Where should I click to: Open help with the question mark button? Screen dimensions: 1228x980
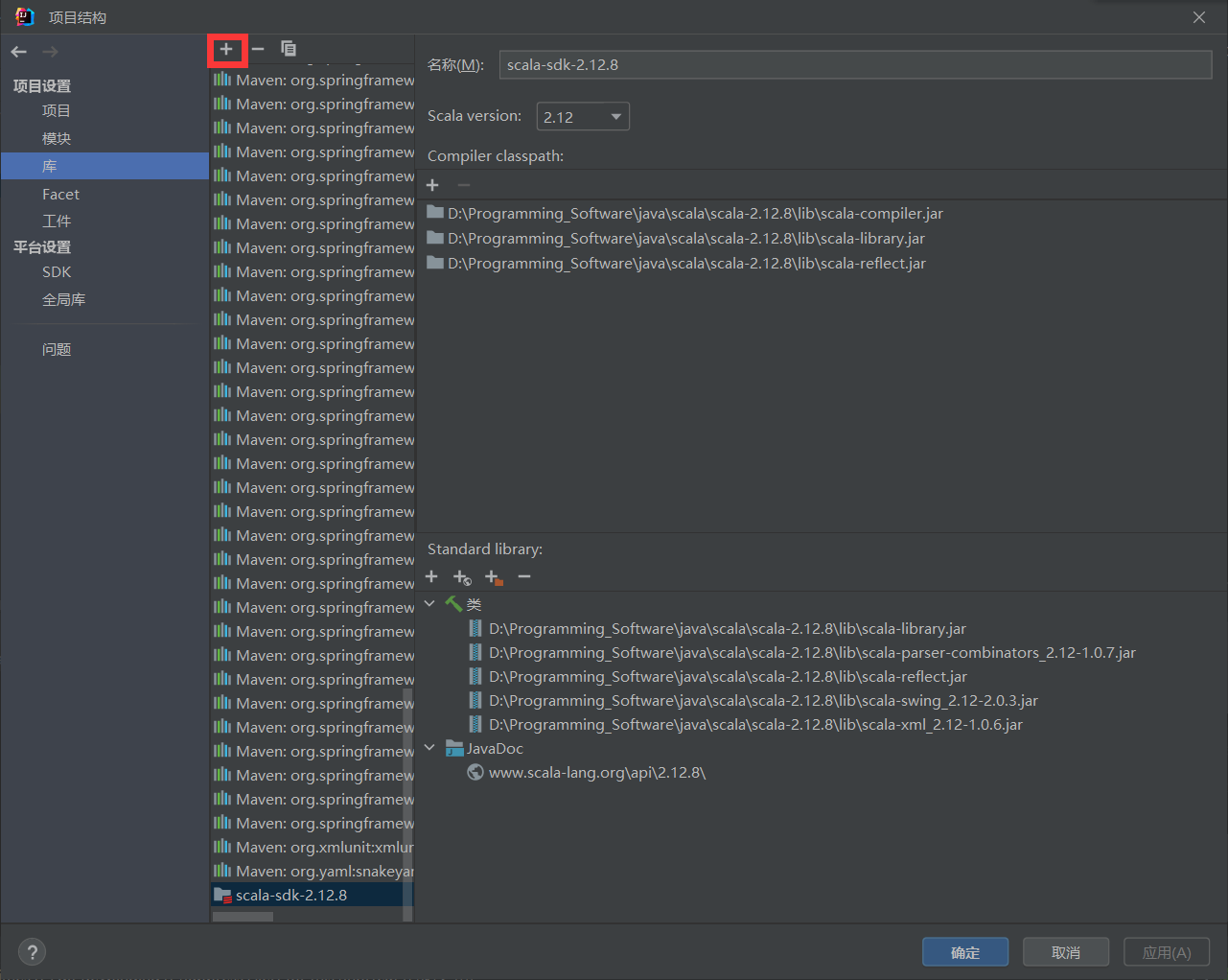coord(33,952)
